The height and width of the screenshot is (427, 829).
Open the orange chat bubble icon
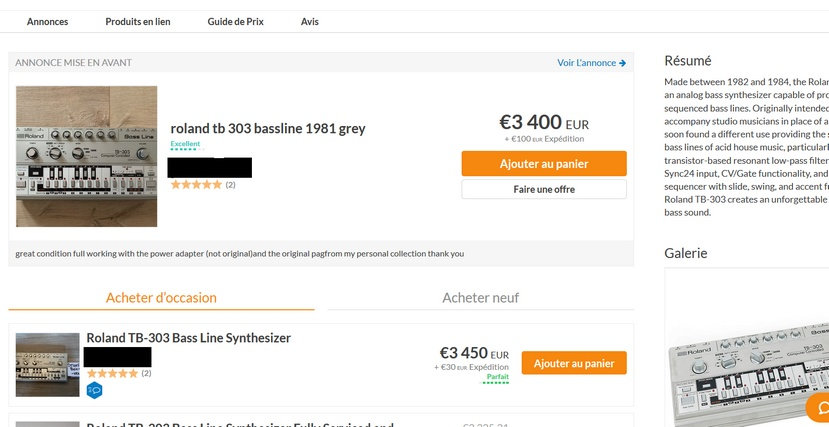[x=818, y=406]
